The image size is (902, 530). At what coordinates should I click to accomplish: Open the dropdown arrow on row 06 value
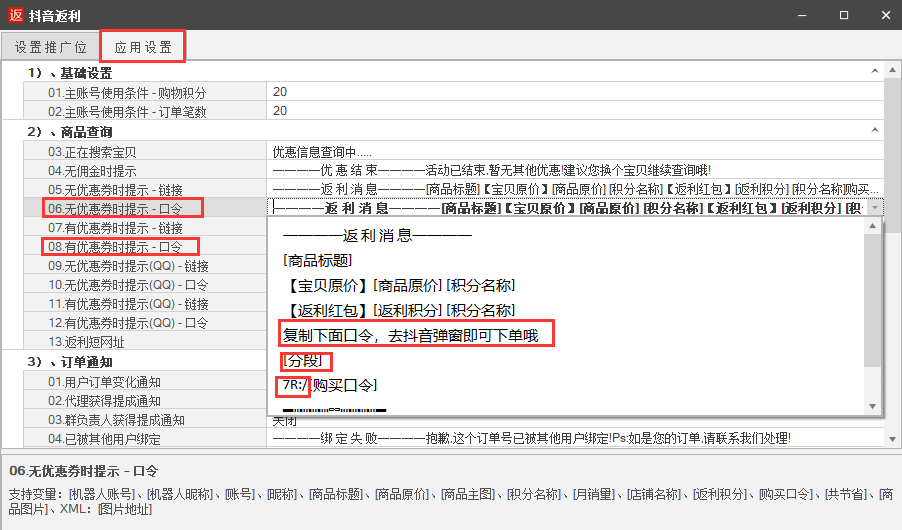(x=875, y=208)
